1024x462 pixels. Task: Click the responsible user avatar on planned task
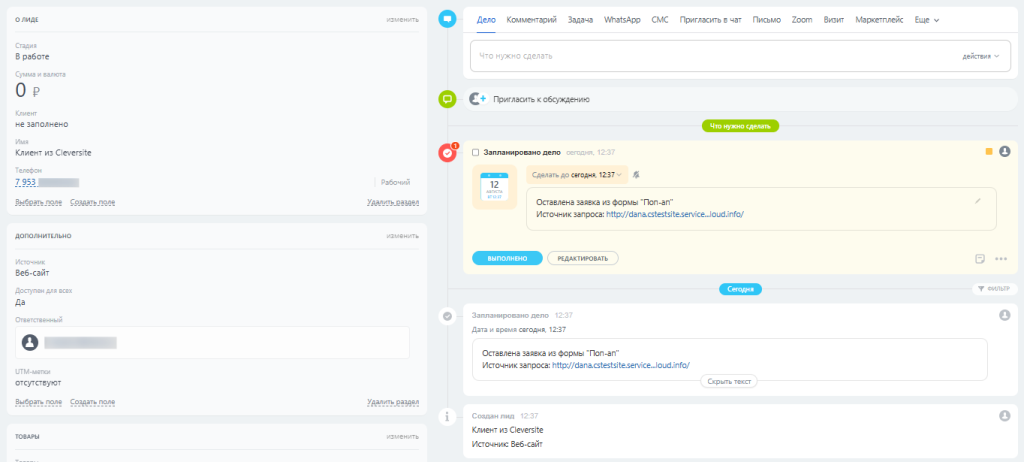tap(1005, 152)
